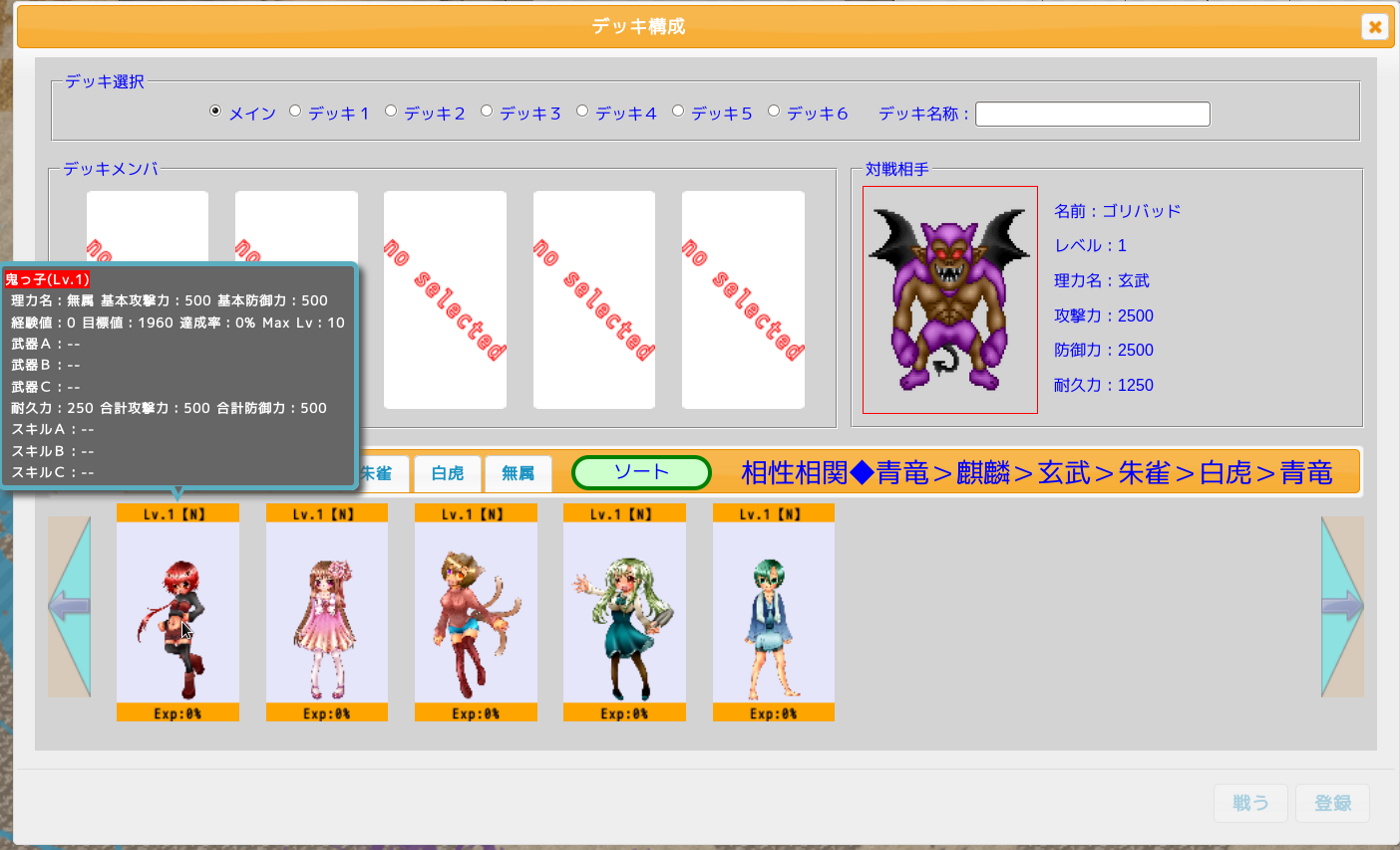This screenshot has width=1400, height=850.
Task: Open the 白虎 filter tab
Action: [x=447, y=474]
